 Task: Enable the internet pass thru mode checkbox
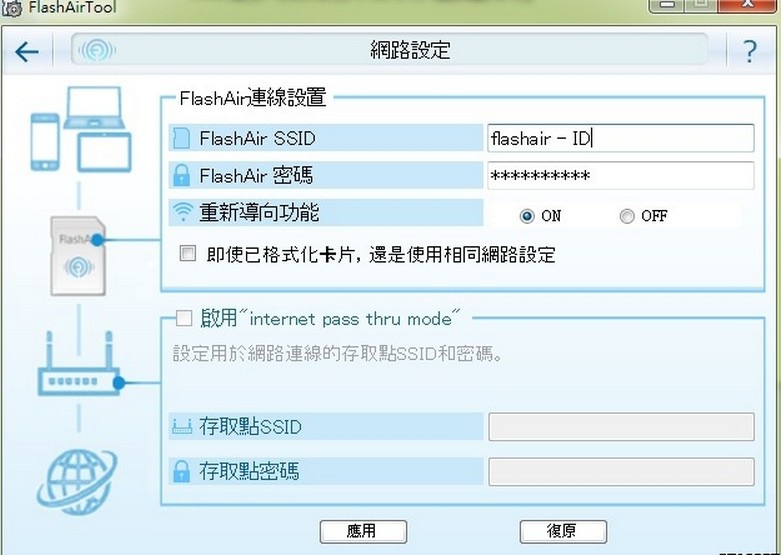point(184,318)
